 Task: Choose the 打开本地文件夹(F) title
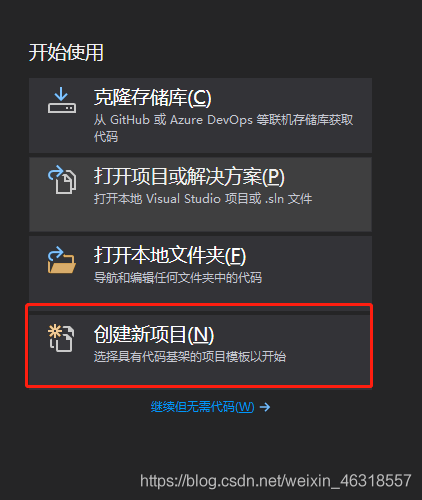[x=170, y=255]
